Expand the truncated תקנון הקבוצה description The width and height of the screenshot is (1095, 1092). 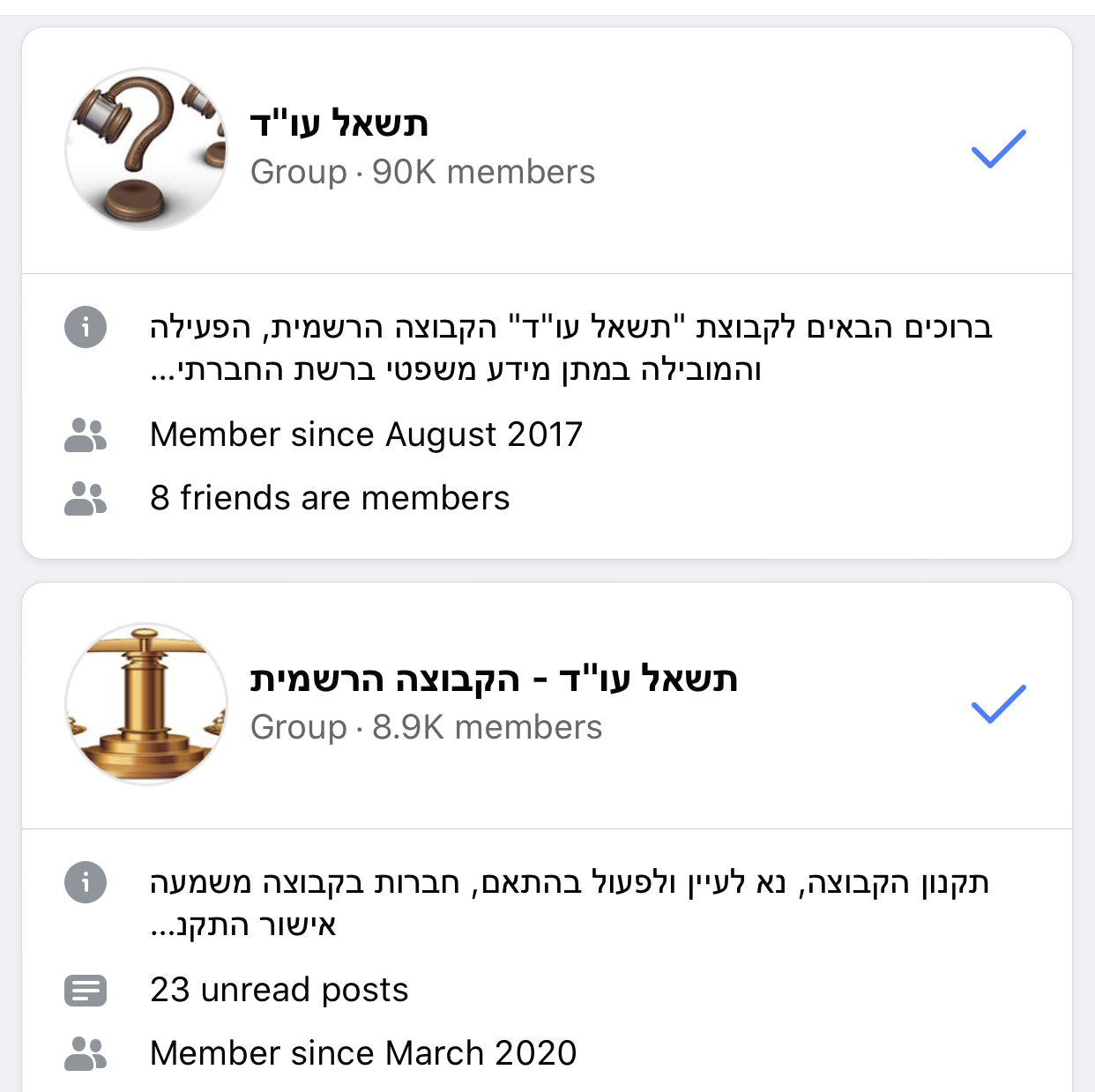(x=570, y=903)
